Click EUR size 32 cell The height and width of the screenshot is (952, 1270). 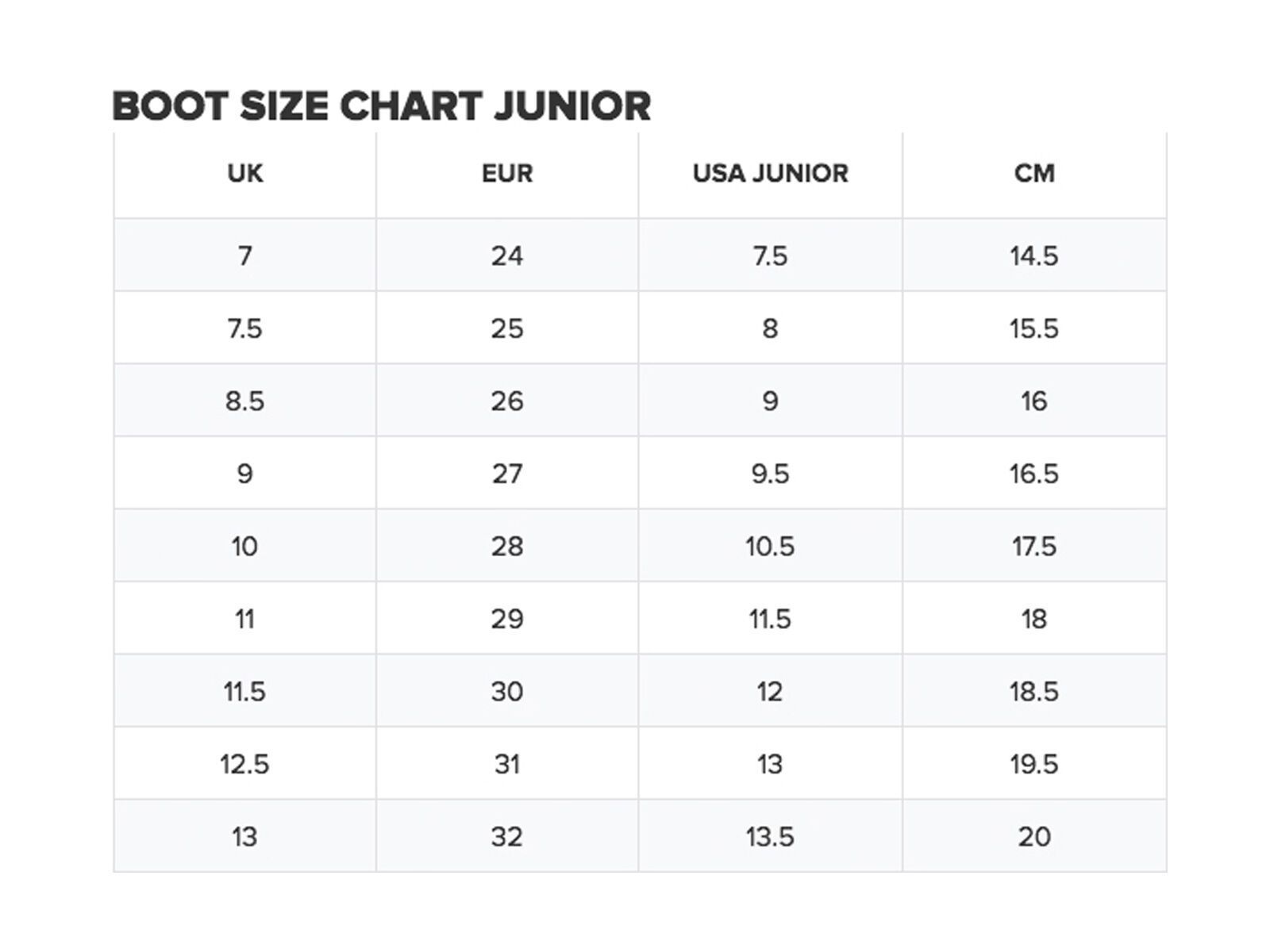507,837
